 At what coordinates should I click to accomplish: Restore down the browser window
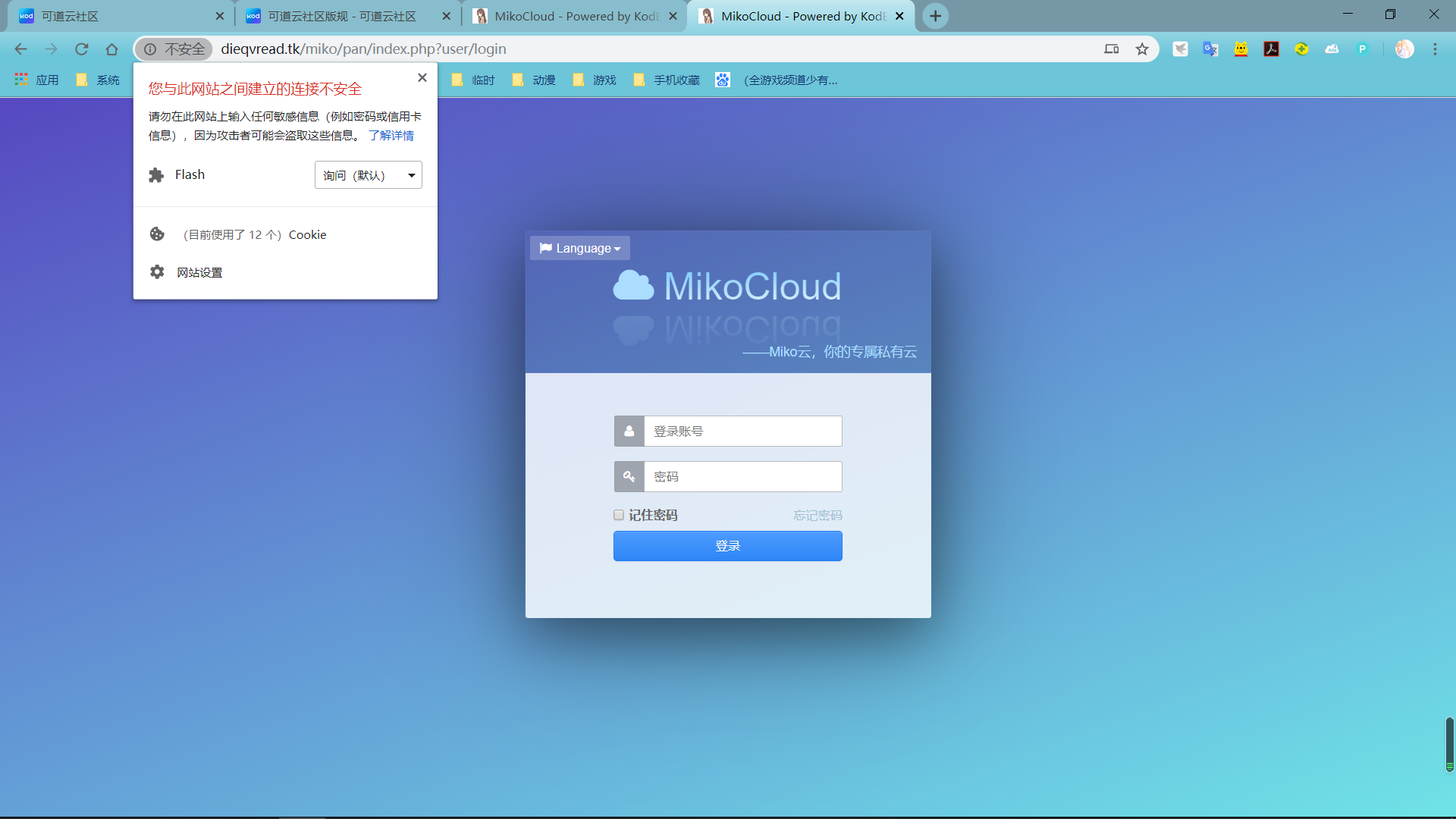(x=1390, y=14)
